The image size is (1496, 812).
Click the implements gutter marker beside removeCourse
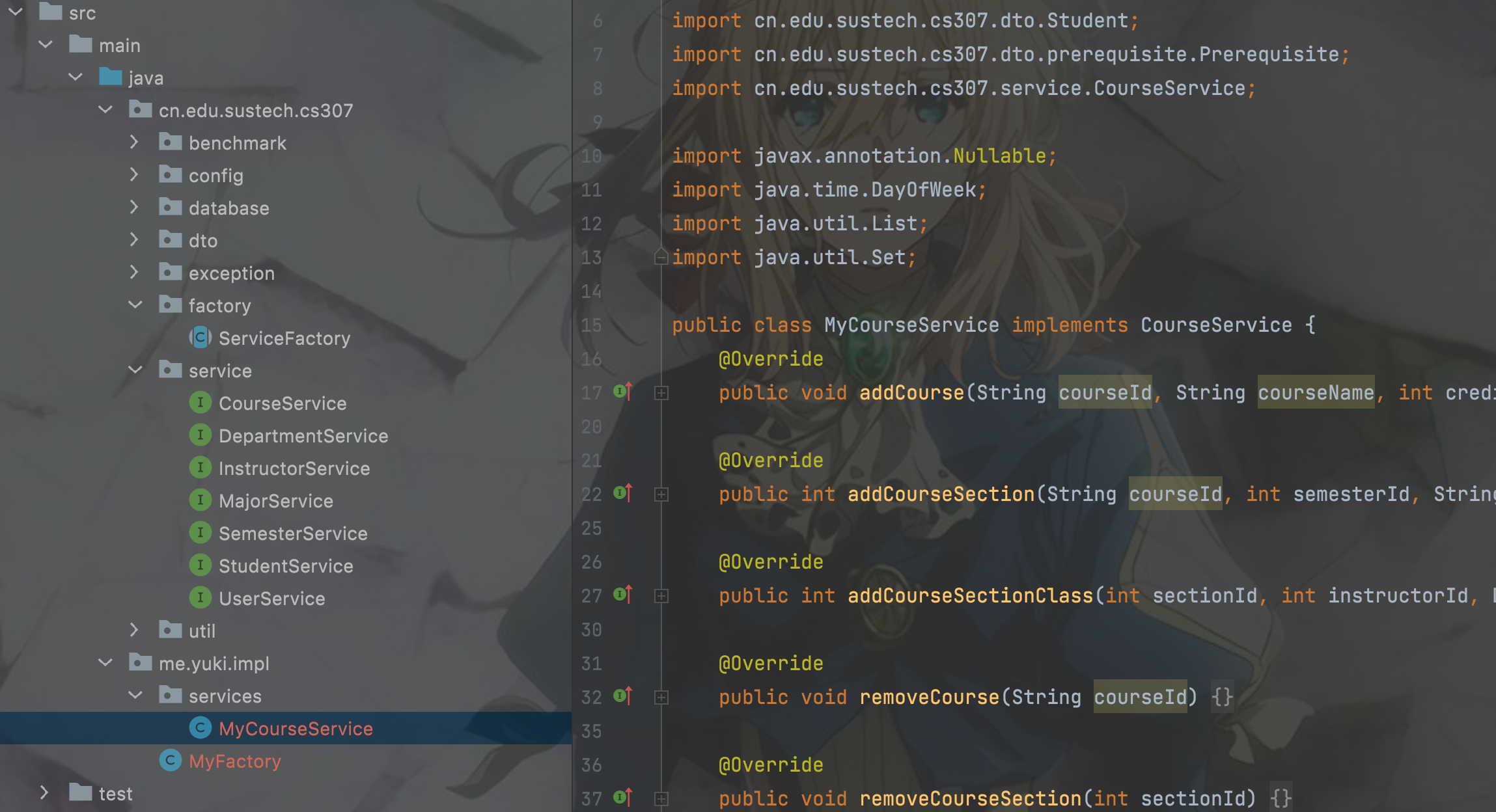click(x=623, y=696)
